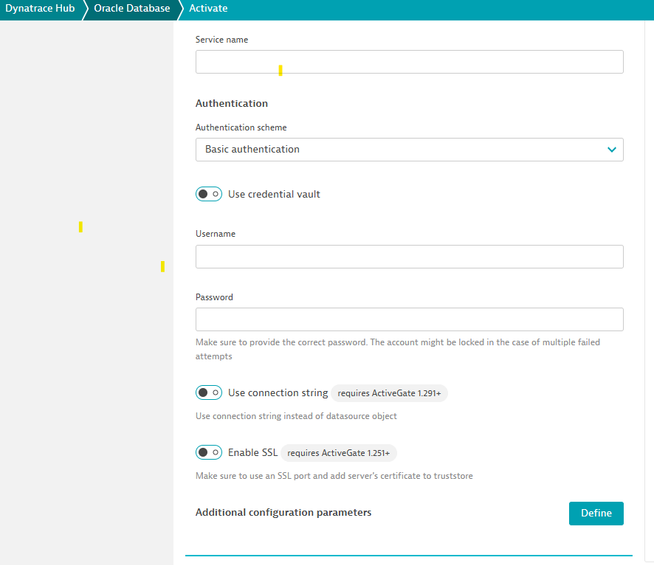The width and height of the screenshot is (654, 565).
Task: Click the 'requires ActiveGate 1.291+' badge
Action: click(x=390, y=394)
